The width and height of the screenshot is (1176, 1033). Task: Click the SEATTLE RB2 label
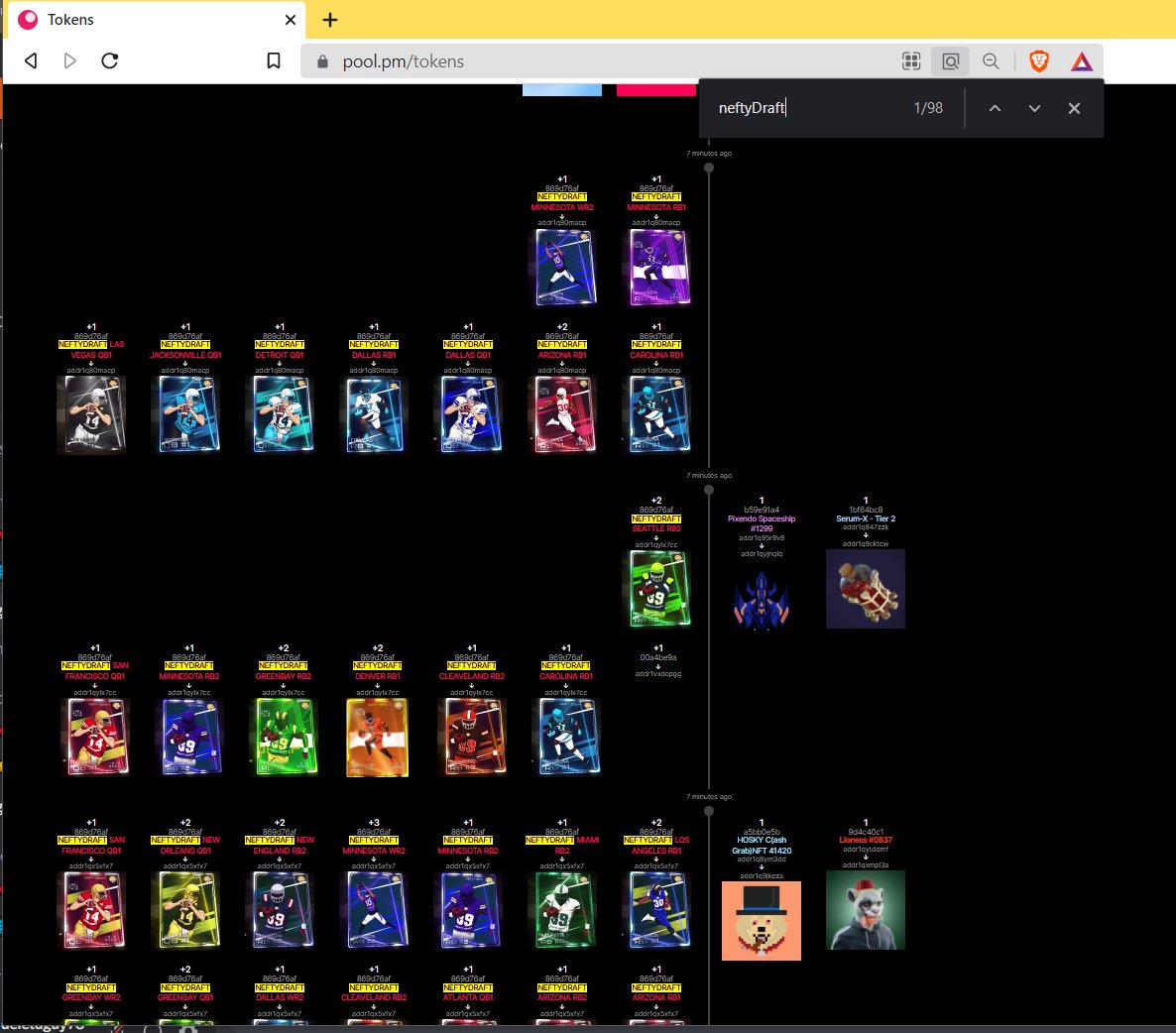tap(656, 528)
